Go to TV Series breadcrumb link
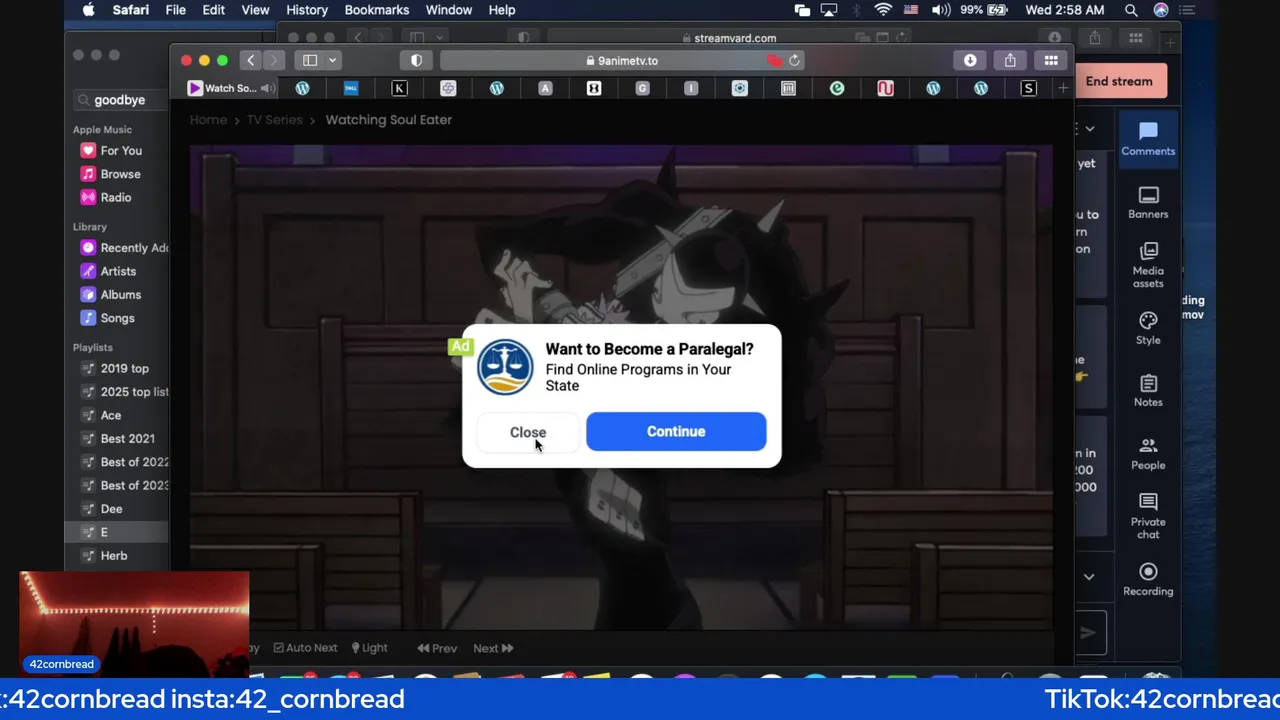Image resolution: width=1280 pixels, height=720 pixels. click(x=275, y=119)
